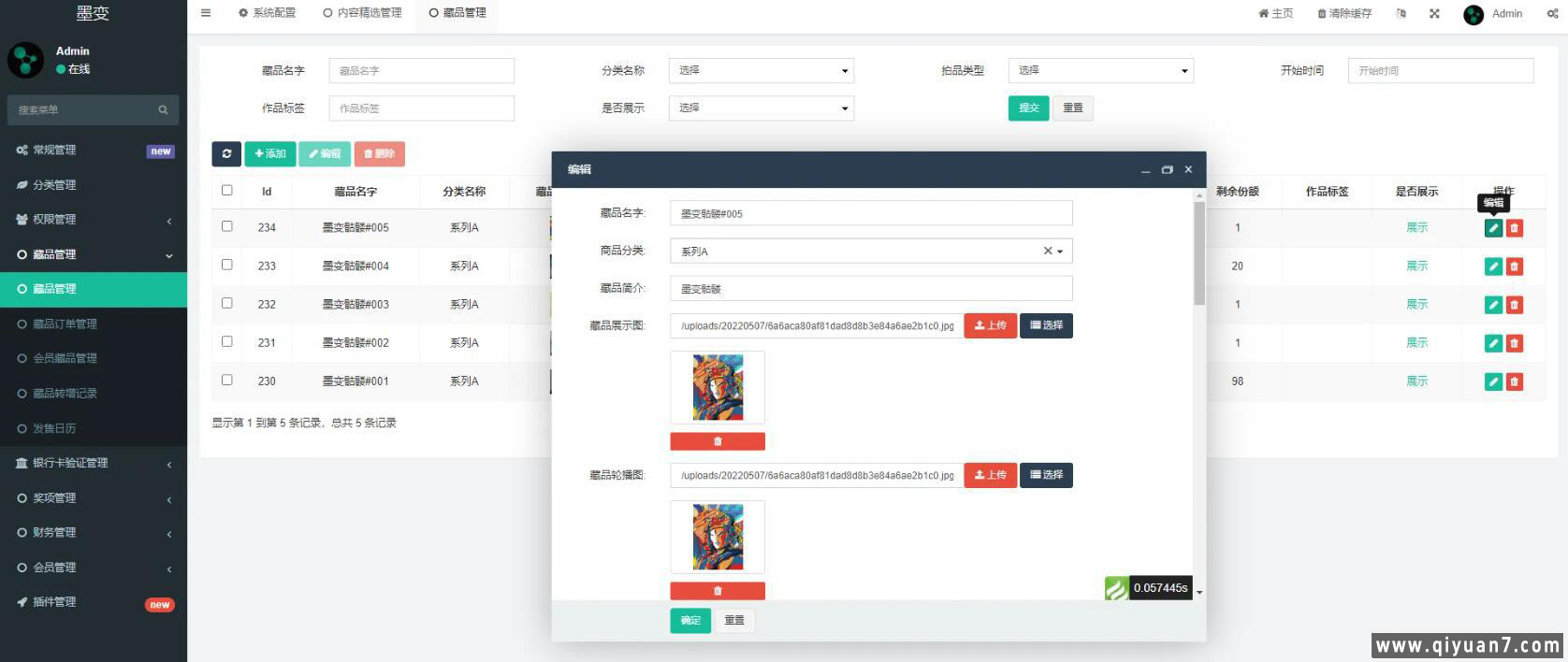Viewport: 1568px width, 662px height.
Task: Switch to the 内容精选管理 tab
Action: click(x=363, y=13)
